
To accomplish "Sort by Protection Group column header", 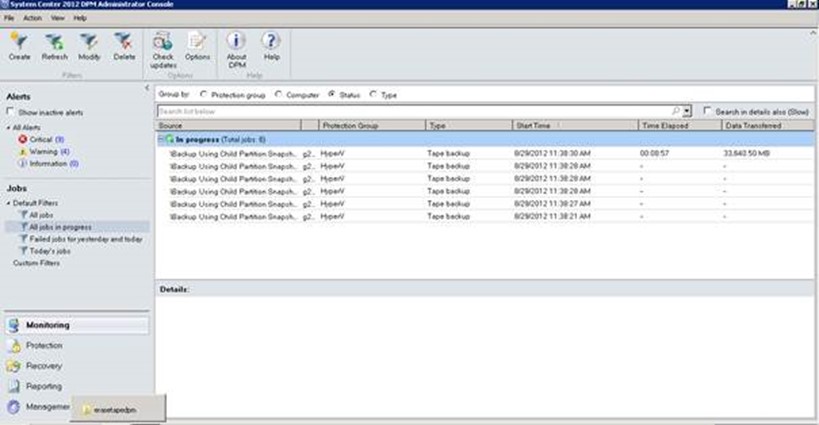I will click(372, 125).
